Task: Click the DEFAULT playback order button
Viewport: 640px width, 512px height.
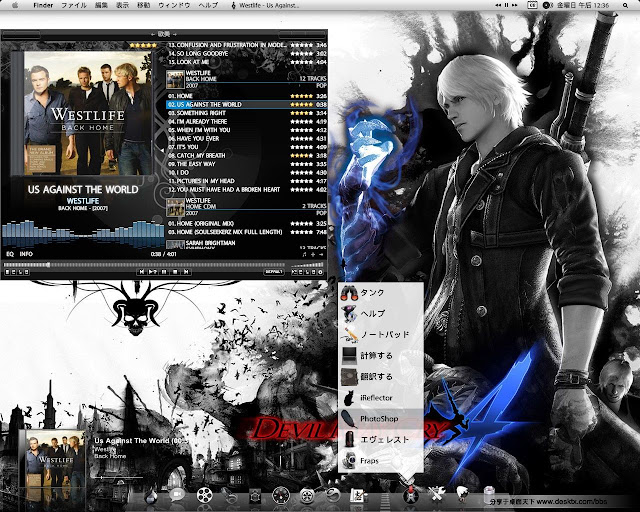Action: tap(274, 272)
